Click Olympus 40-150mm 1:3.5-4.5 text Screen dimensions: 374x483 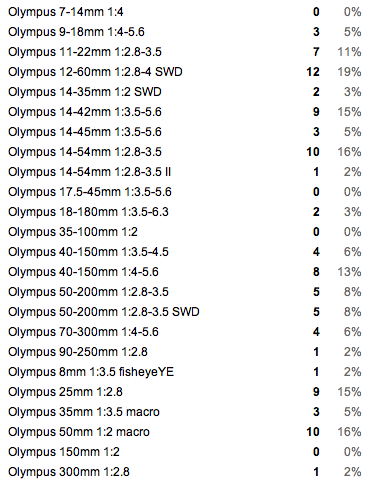click(88, 252)
